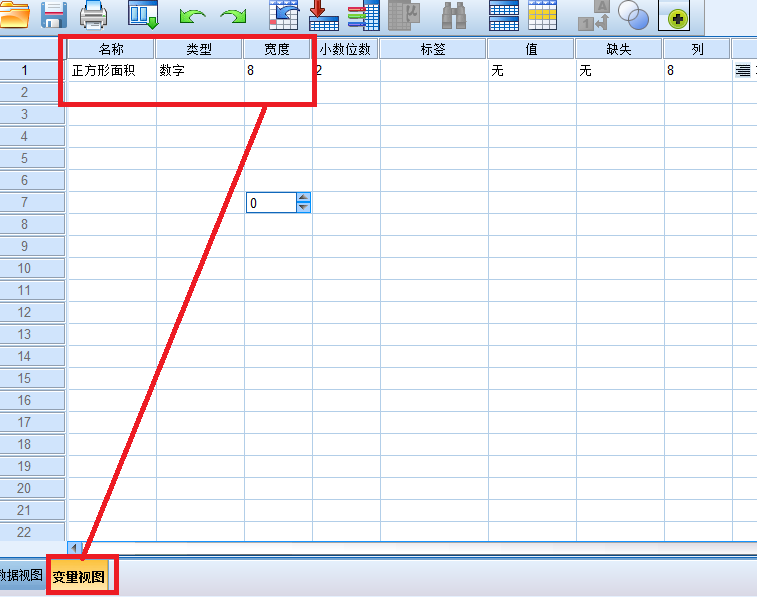This screenshot has width=757, height=597.
Task: Select 无 cell under 值 column
Action: click(533, 70)
